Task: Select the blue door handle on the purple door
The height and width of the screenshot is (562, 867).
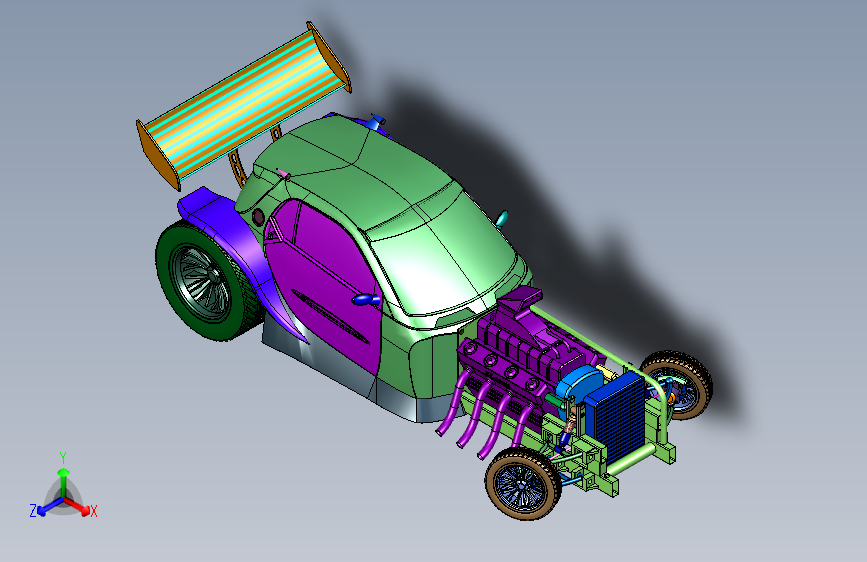Action: [366, 300]
